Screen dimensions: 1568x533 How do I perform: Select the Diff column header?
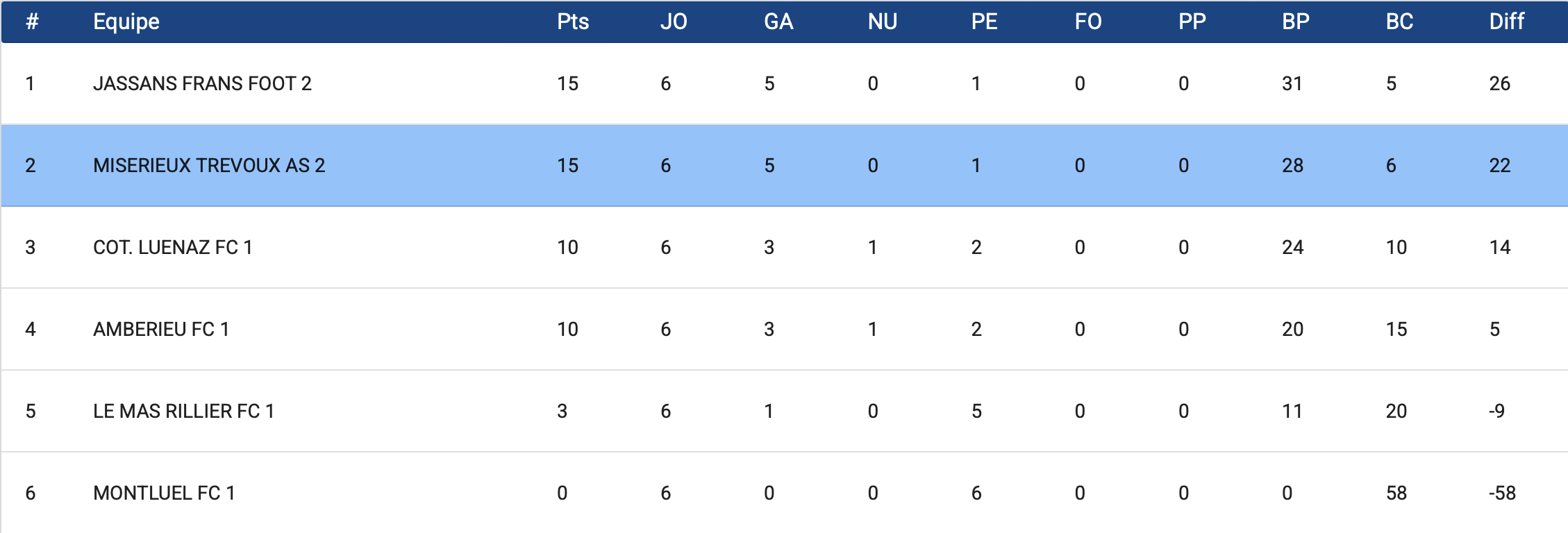click(1507, 22)
